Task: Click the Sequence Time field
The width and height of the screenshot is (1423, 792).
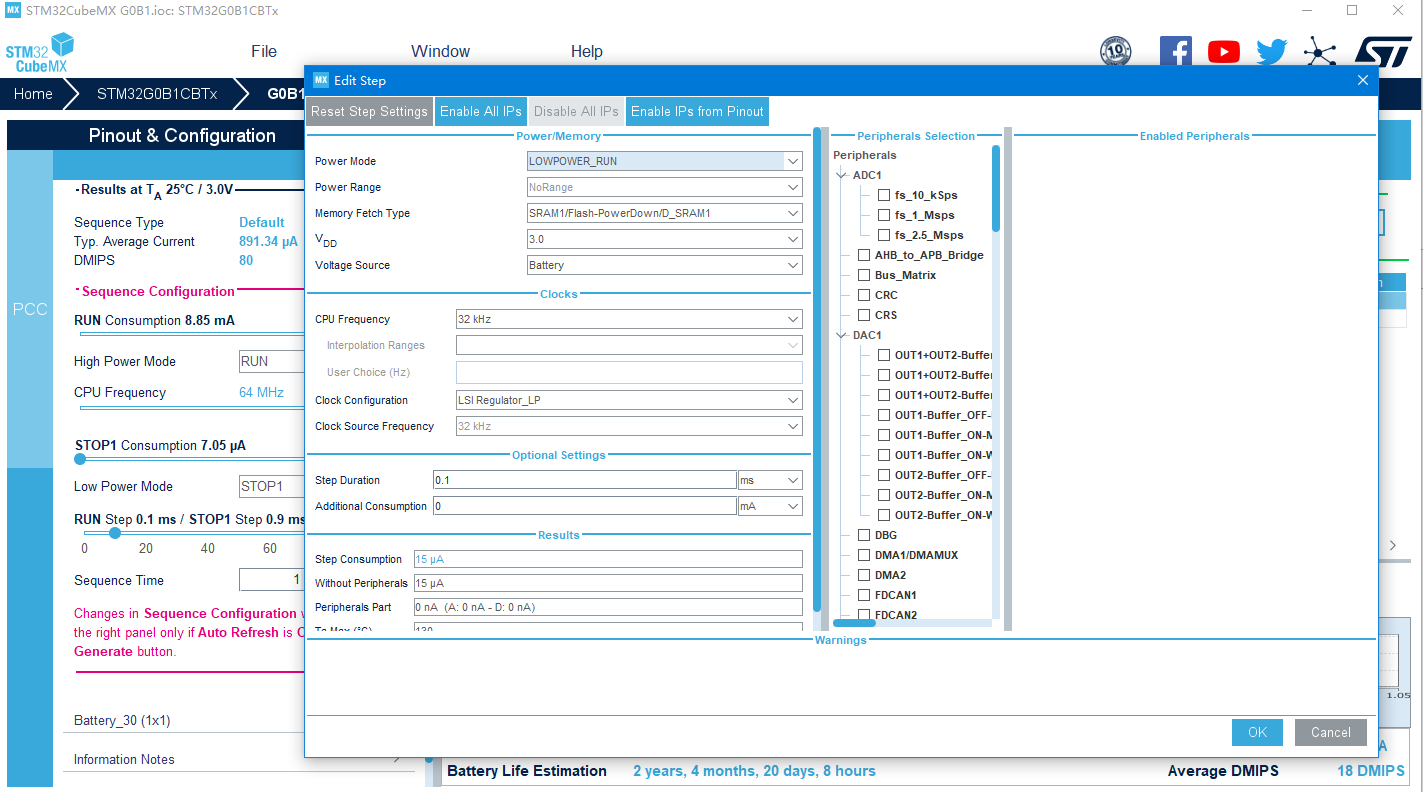Action: [271, 580]
